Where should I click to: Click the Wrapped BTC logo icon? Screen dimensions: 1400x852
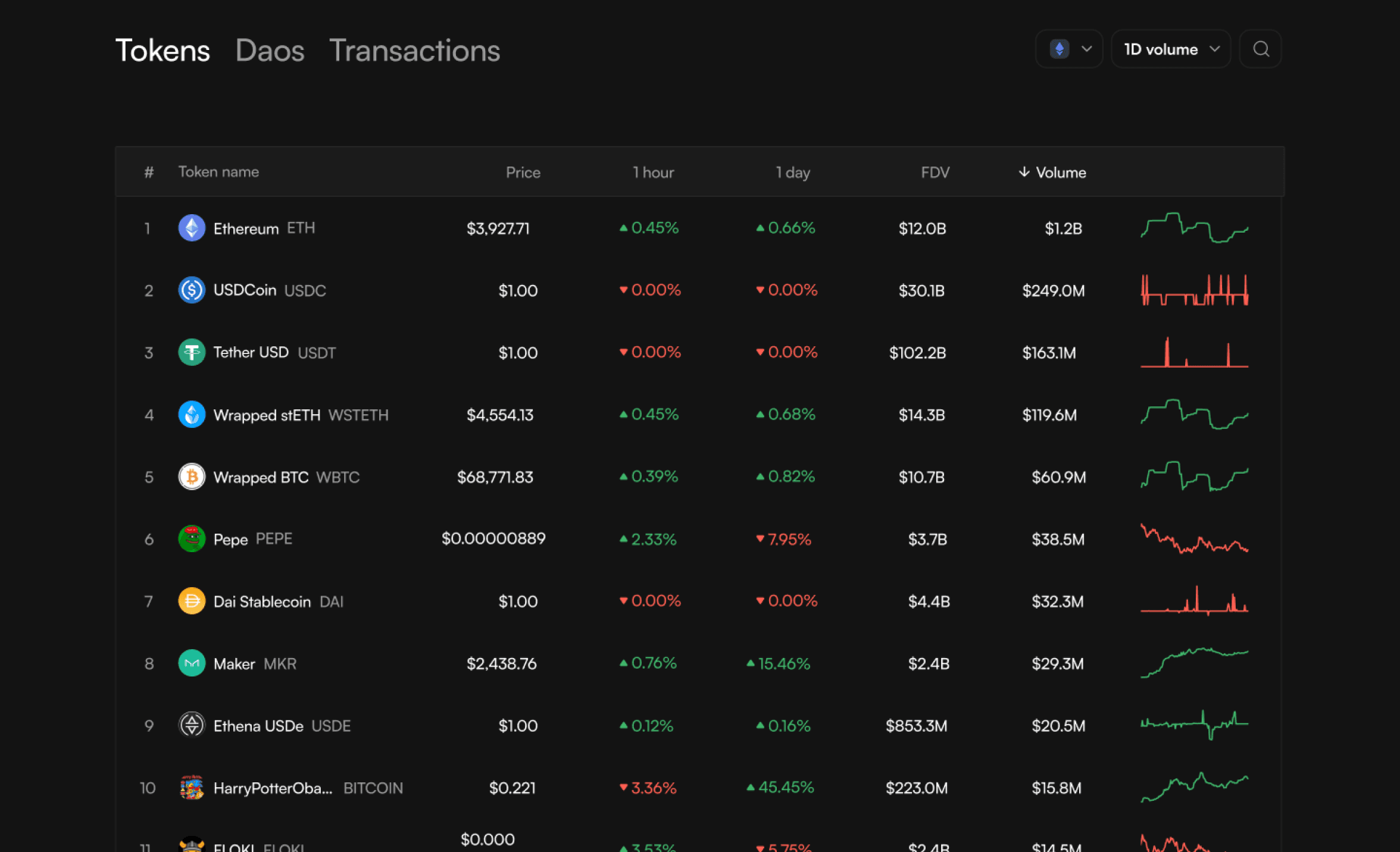[x=192, y=477]
